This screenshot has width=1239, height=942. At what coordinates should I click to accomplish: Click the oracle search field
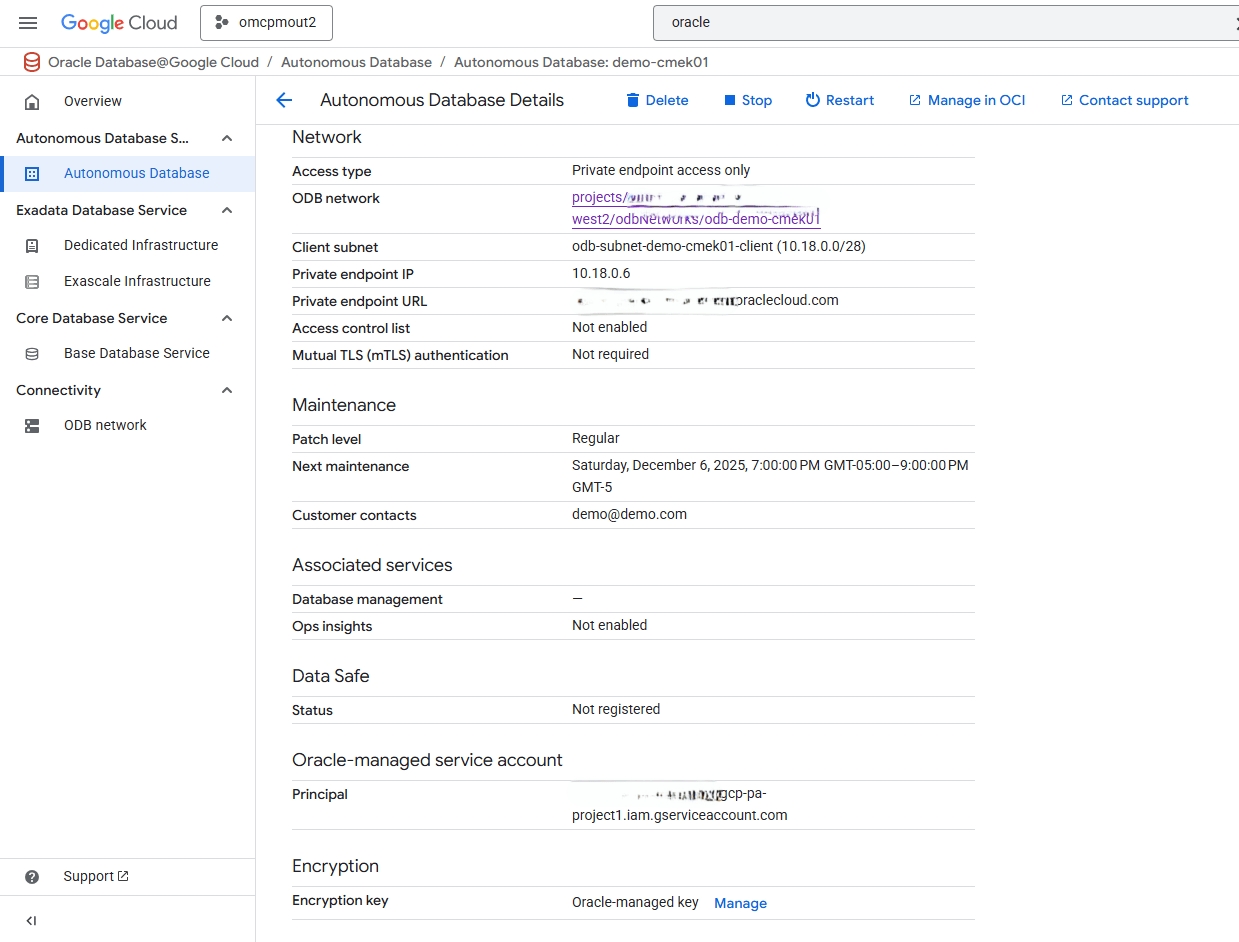900,22
